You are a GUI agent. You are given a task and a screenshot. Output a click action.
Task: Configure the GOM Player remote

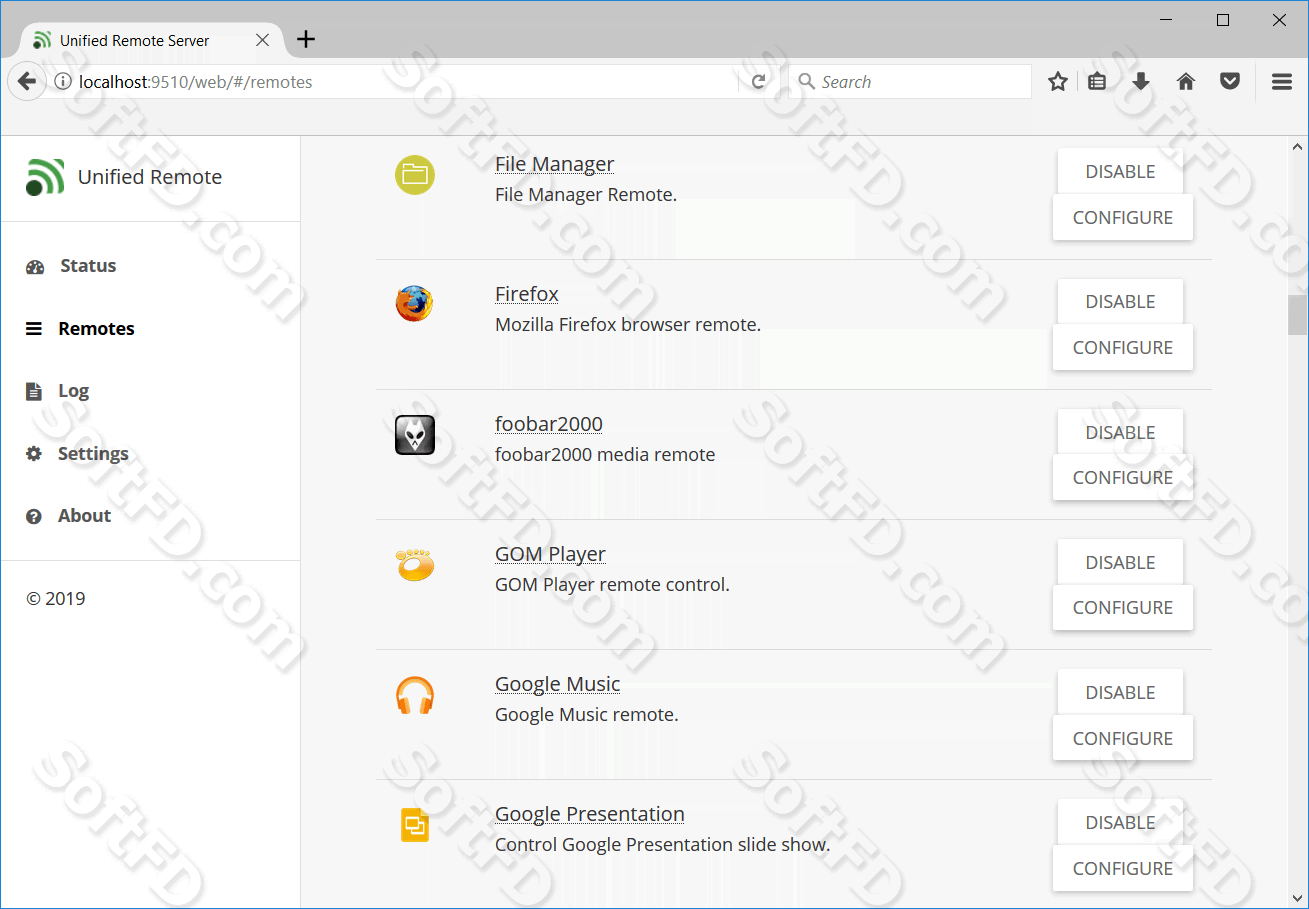pos(1123,608)
